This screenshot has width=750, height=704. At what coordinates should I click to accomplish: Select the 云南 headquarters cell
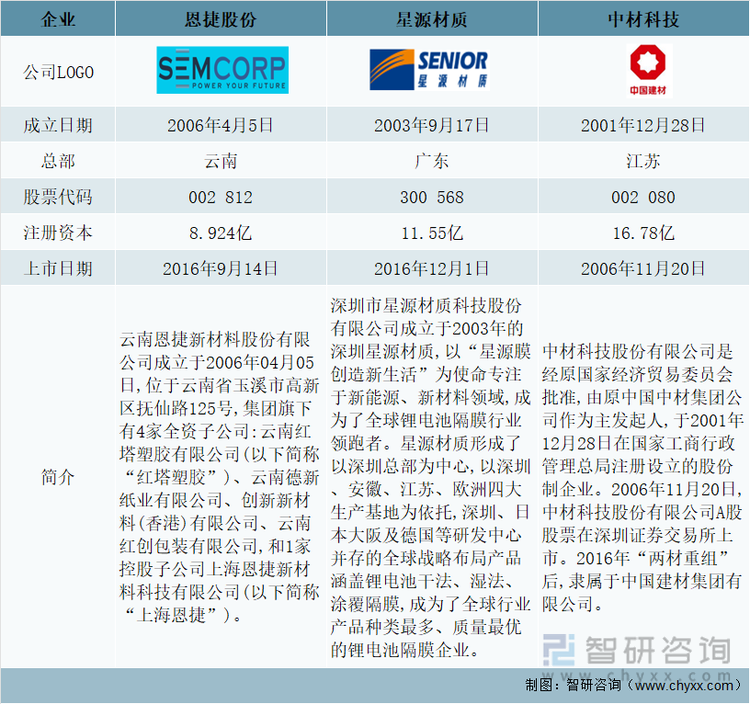click(x=221, y=161)
